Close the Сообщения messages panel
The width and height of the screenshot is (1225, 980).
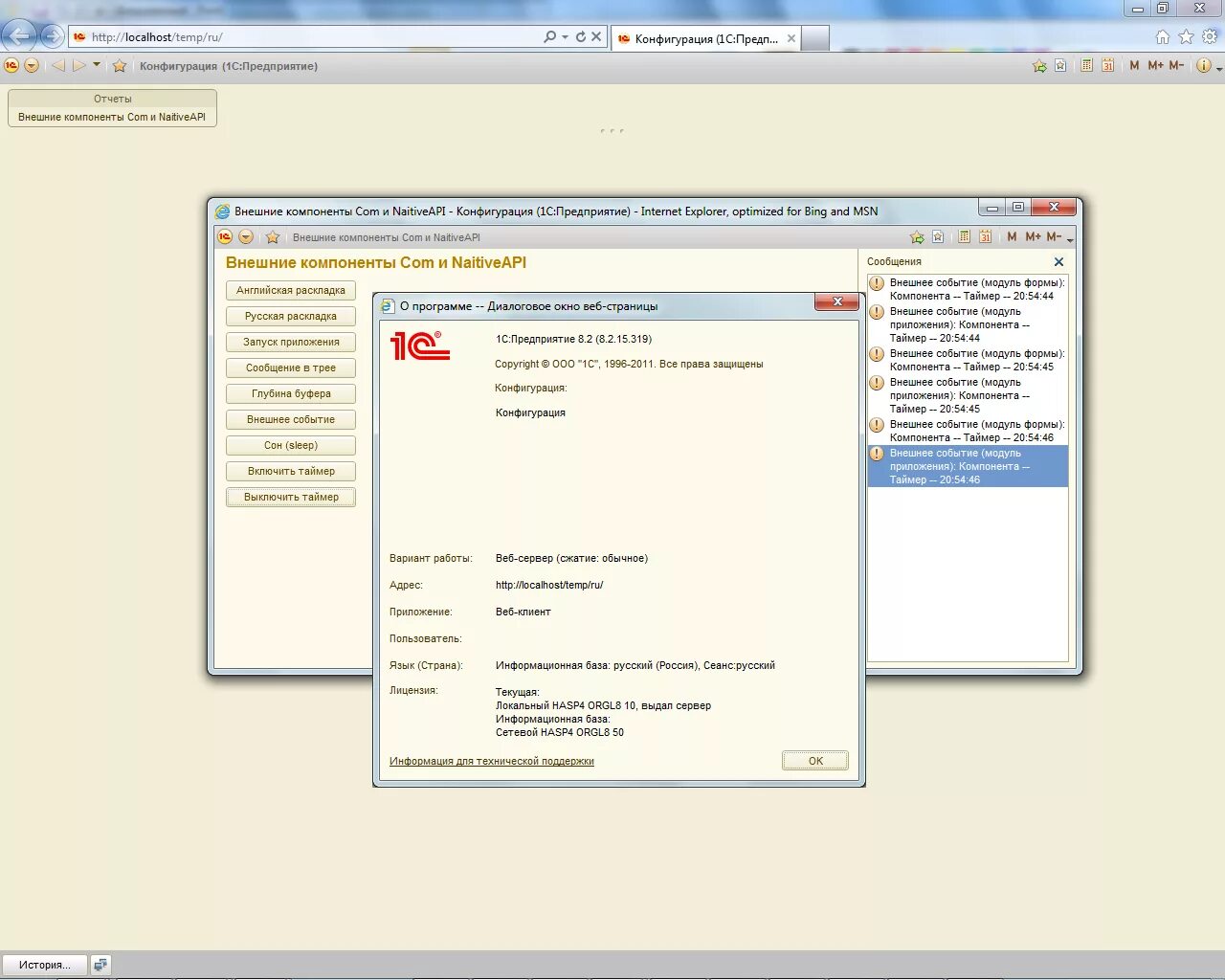click(x=1058, y=261)
